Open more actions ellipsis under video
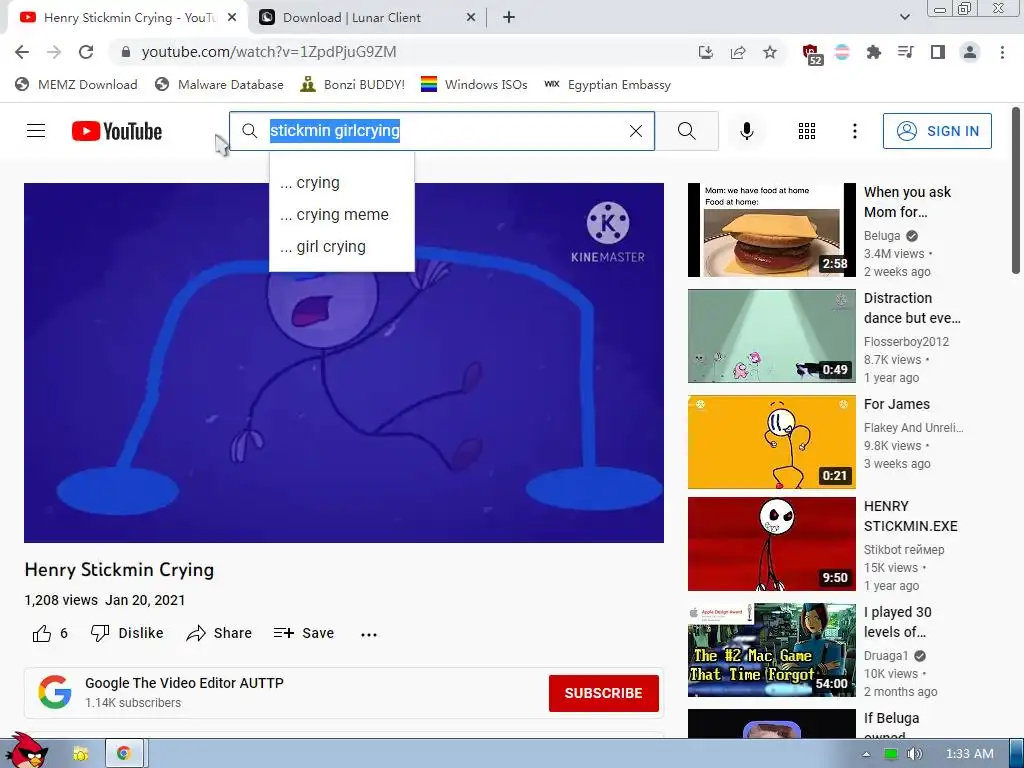The width and height of the screenshot is (1024, 768). 369,634
